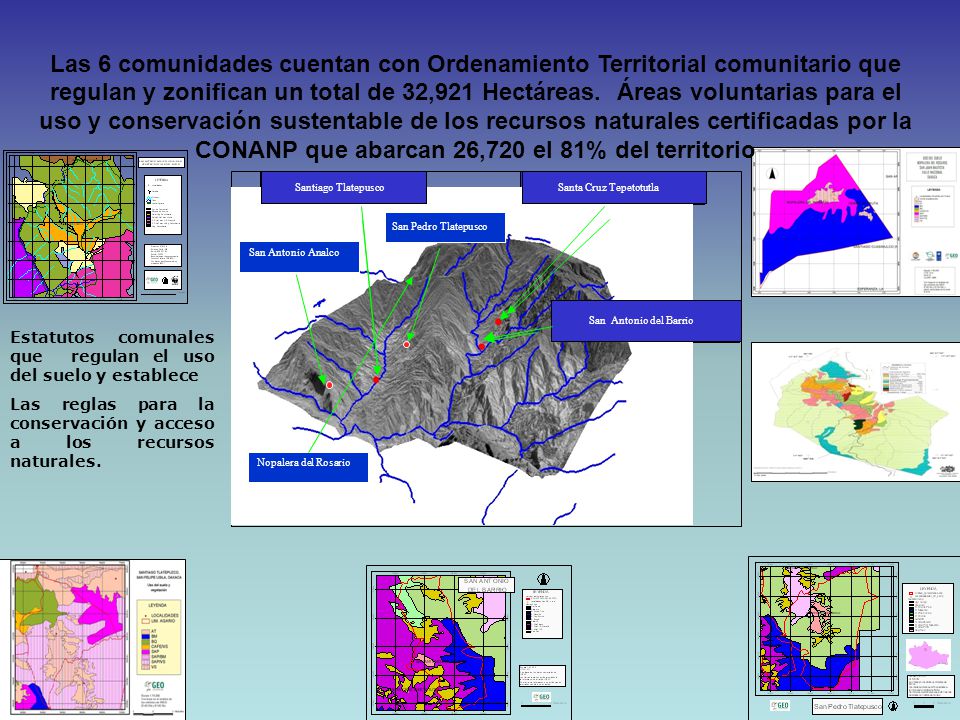Click the LEYENDA legend box on bottom-left map
Viewport: 960px width, 720px height.
point(157,637)
